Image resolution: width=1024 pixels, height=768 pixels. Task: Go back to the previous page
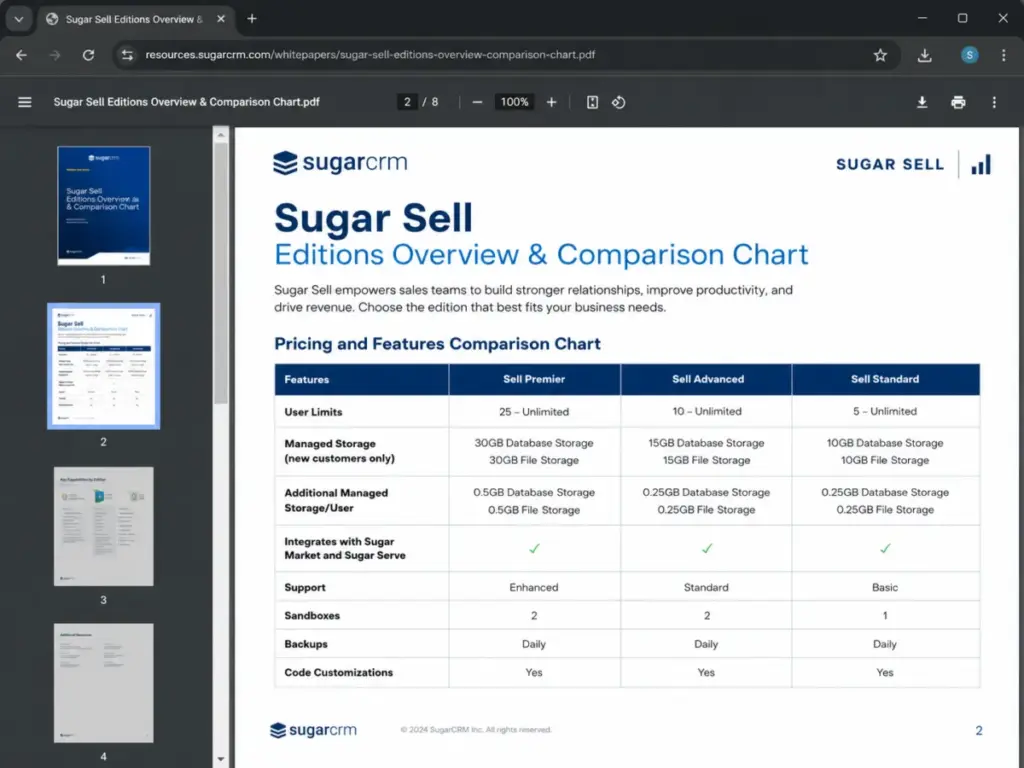click(22, 55)
